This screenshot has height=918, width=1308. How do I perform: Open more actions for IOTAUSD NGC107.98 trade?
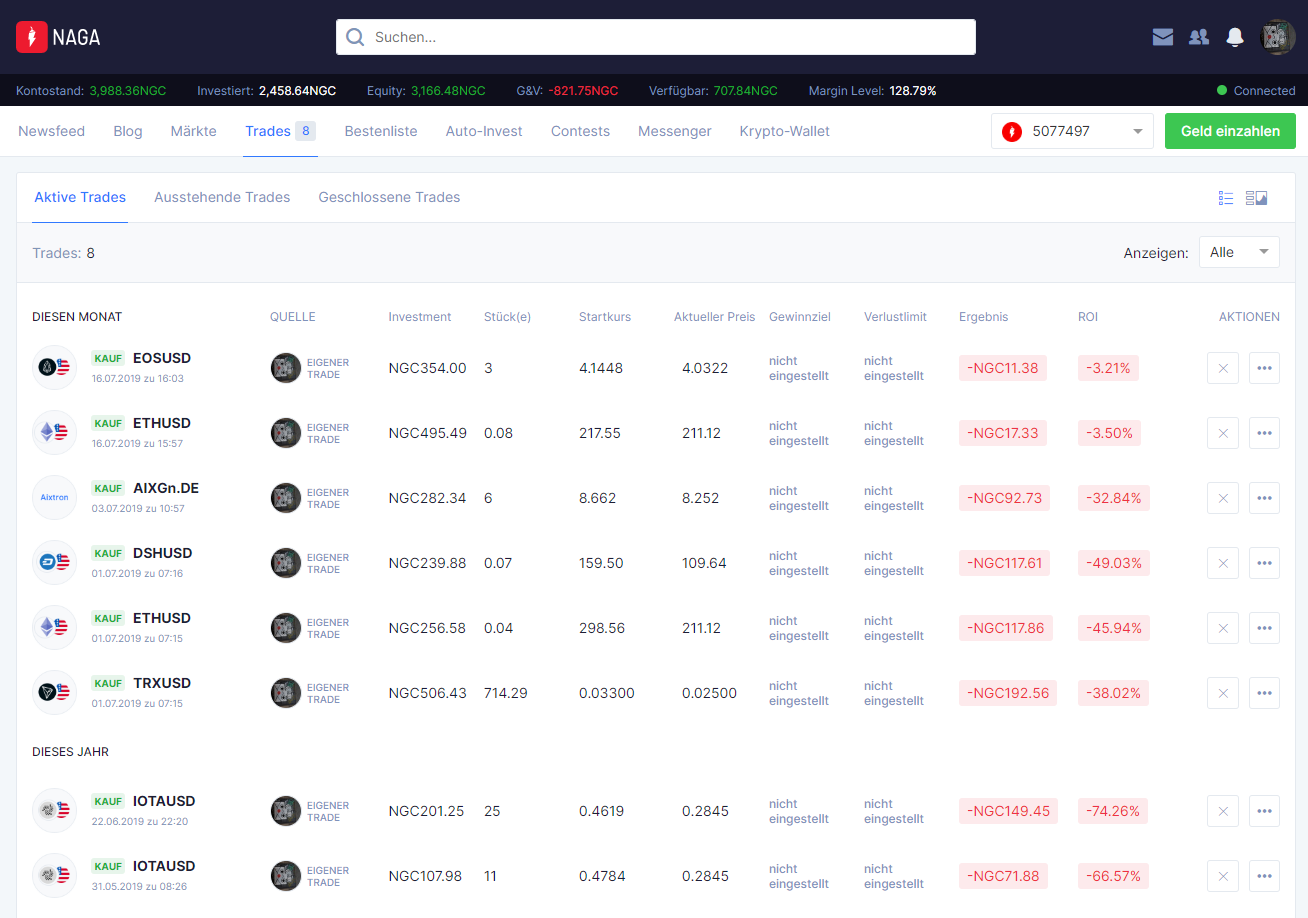[x=1264, y=876]
